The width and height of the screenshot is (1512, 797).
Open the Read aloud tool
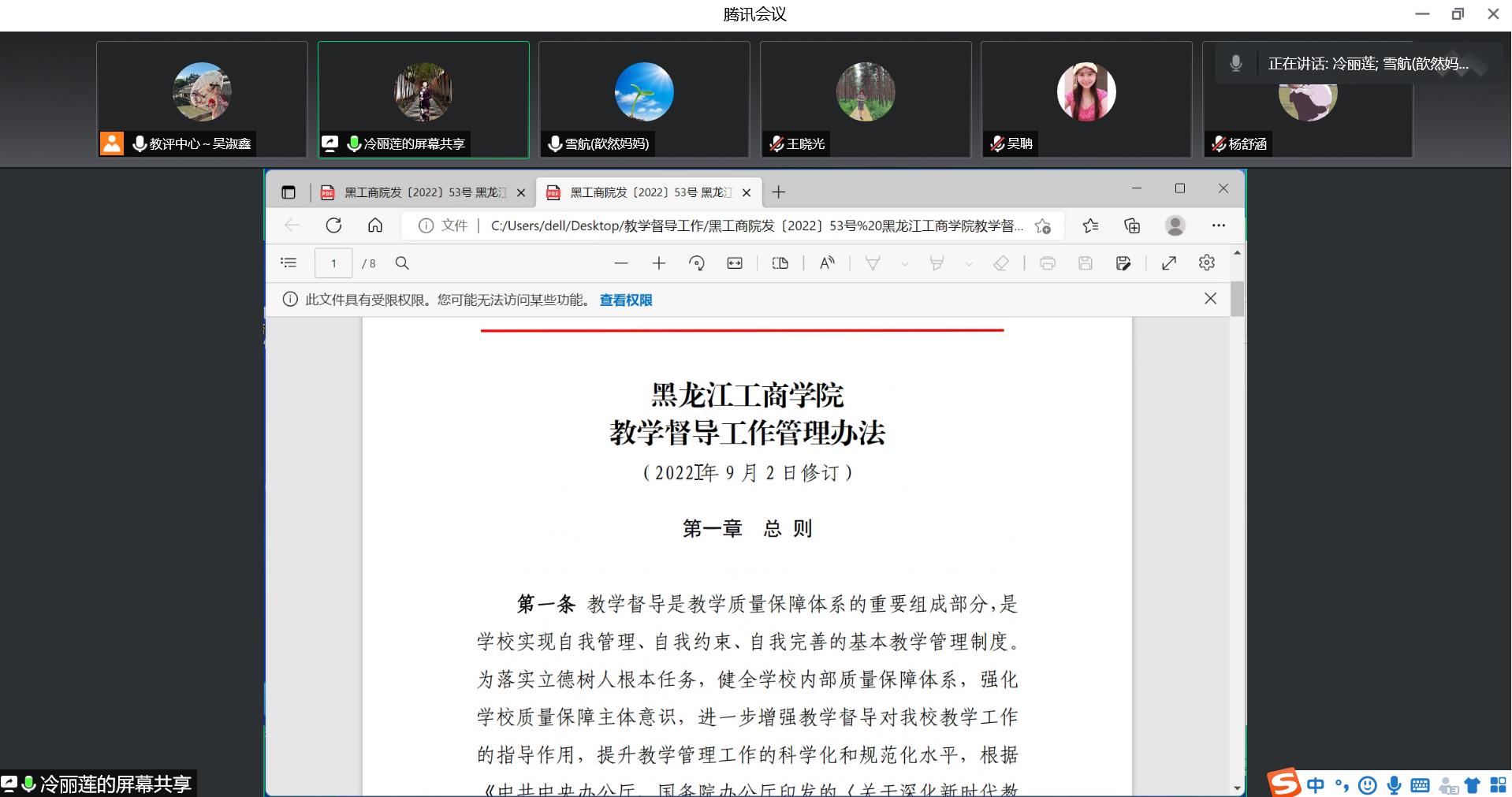(827, 263)
